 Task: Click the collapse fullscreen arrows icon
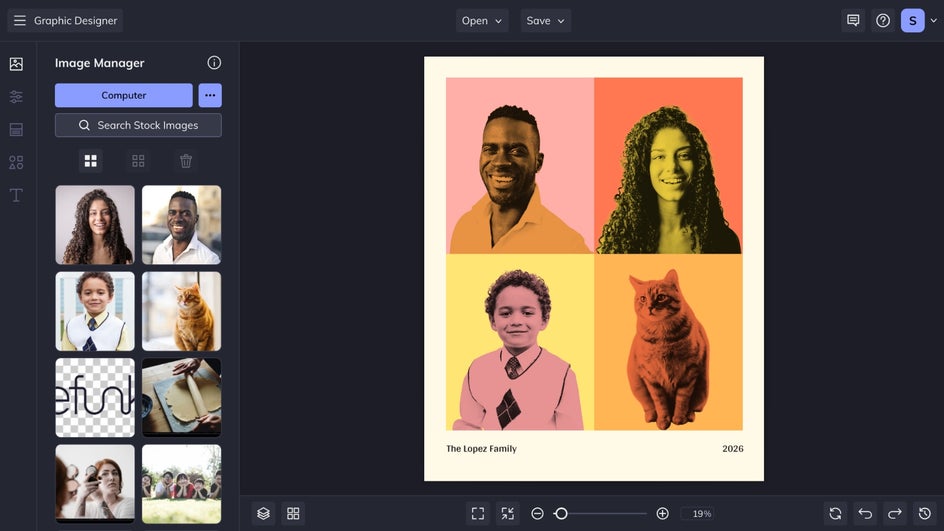(508, 514)
